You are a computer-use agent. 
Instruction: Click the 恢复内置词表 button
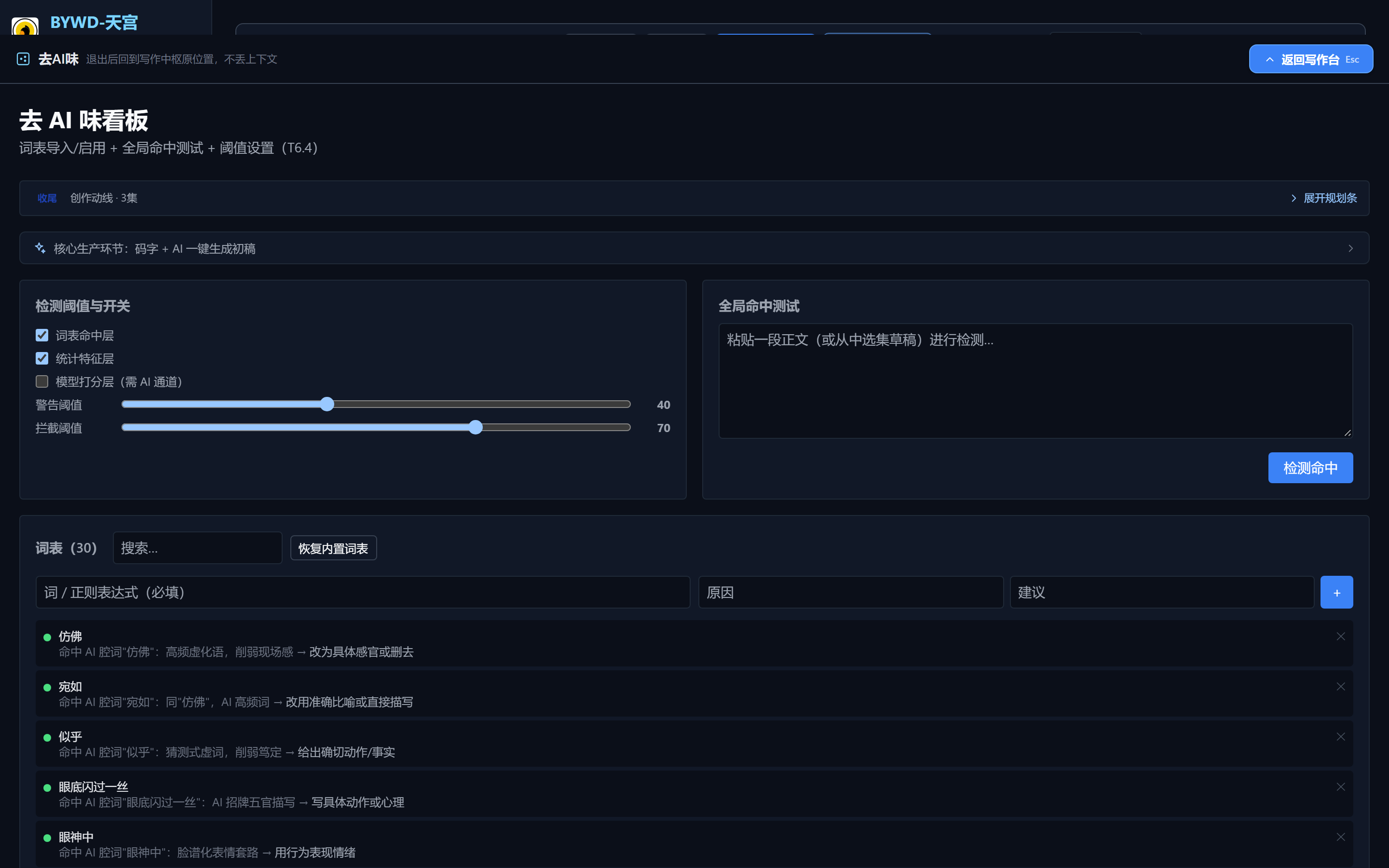(x=333, y=548)
